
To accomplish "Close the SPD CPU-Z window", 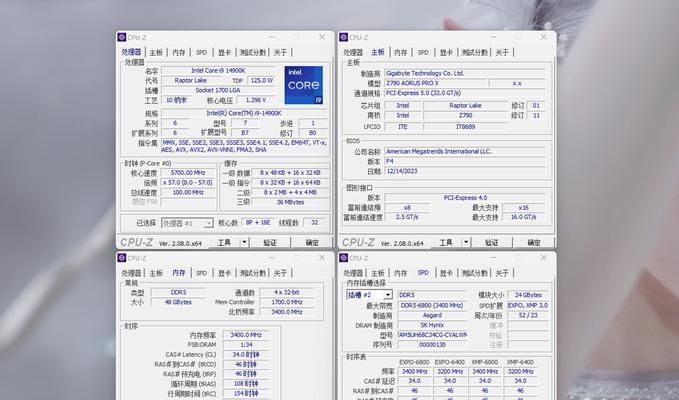I will pos(543,258).
